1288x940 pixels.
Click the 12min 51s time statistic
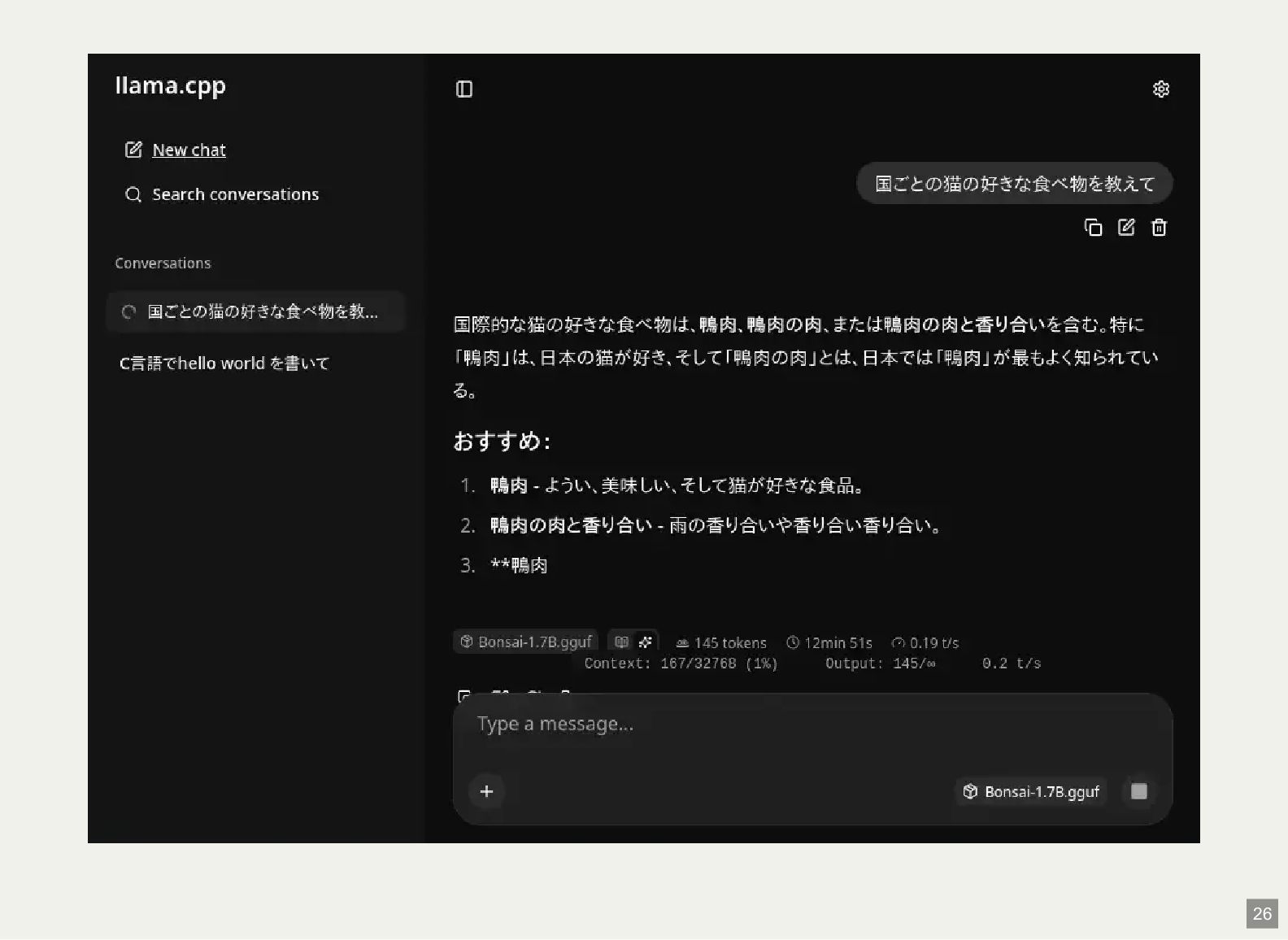829,642
